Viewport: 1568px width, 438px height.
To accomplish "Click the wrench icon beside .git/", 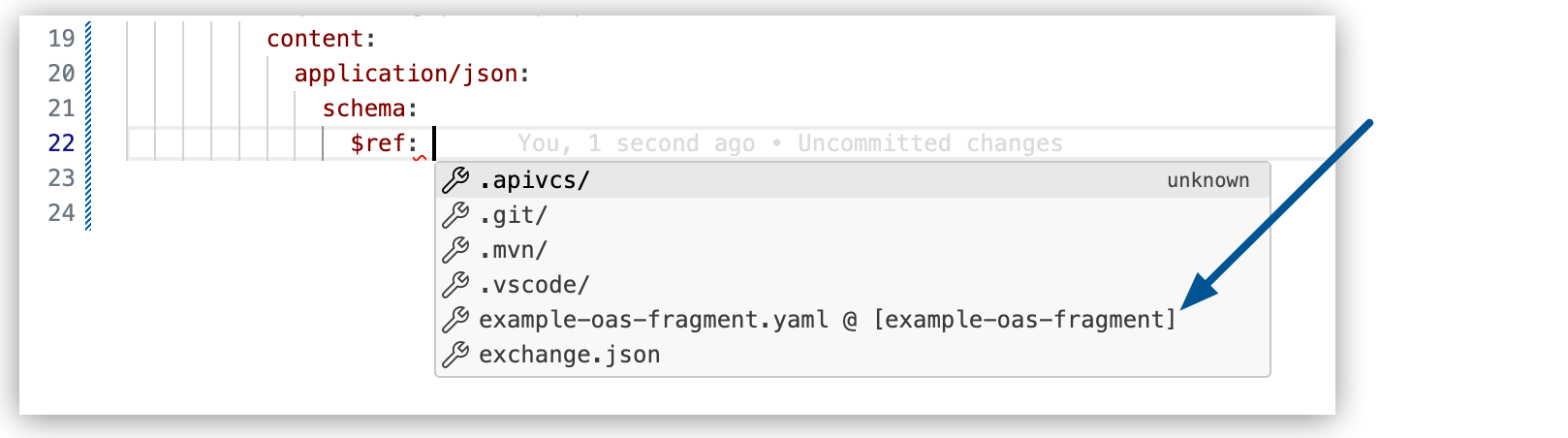I will pyautogui.click(x=455, y=215).
